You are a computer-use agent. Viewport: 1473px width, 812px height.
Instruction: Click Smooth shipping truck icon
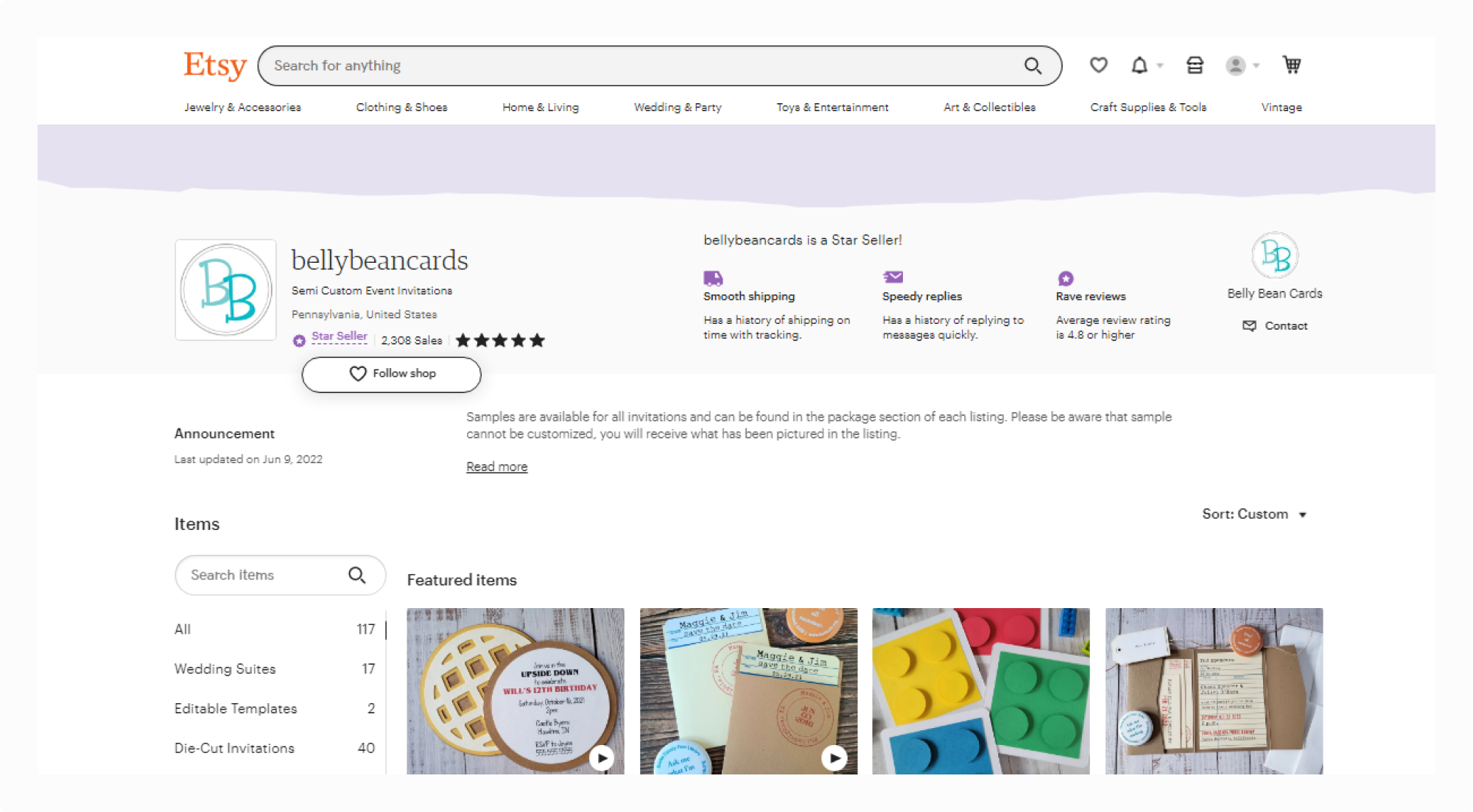713,278
